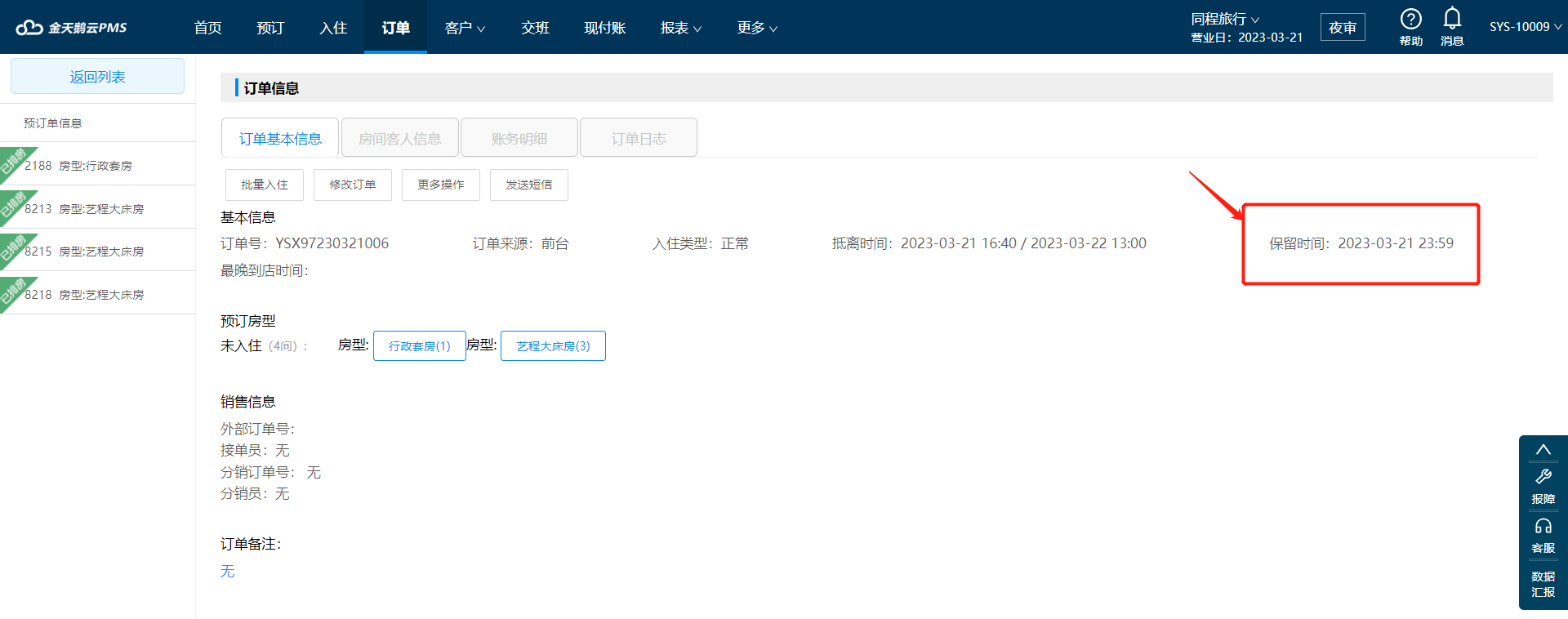Screen dimensions: 1568x619
Task: Click the 夜审 button
Action: (x=1342, y=27)
